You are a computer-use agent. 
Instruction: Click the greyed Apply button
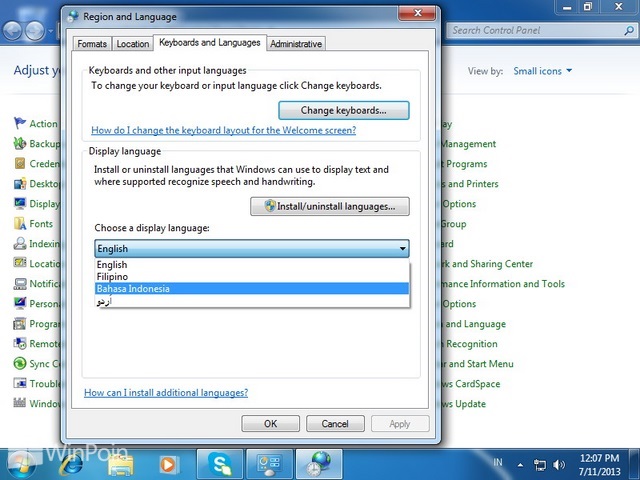[x=400, y=424]
